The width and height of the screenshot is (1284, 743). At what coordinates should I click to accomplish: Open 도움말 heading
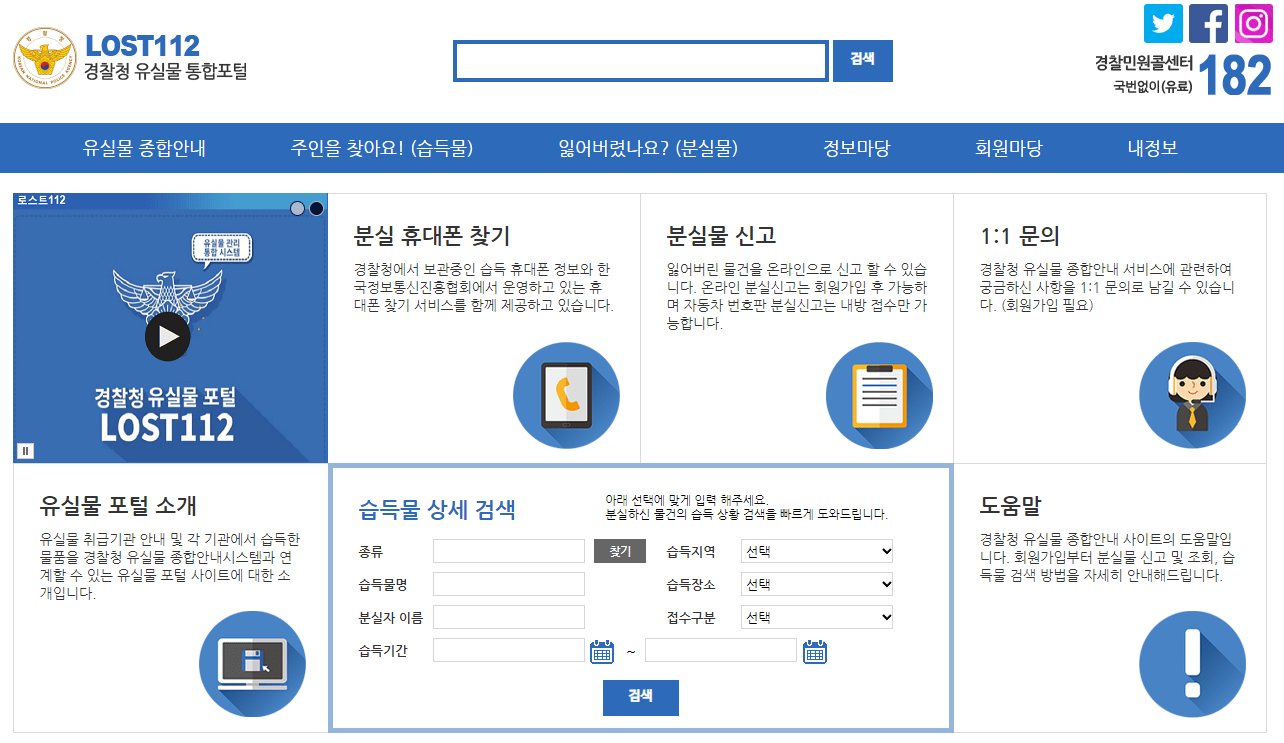[x=1010, y=504]
